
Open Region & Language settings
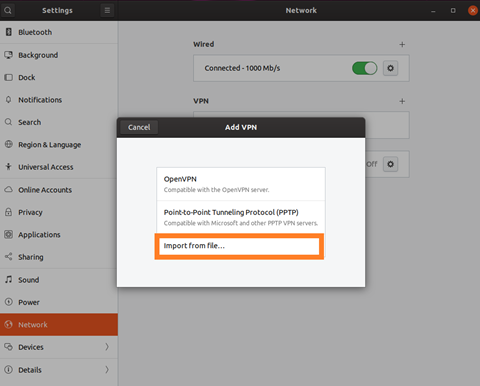59,145
